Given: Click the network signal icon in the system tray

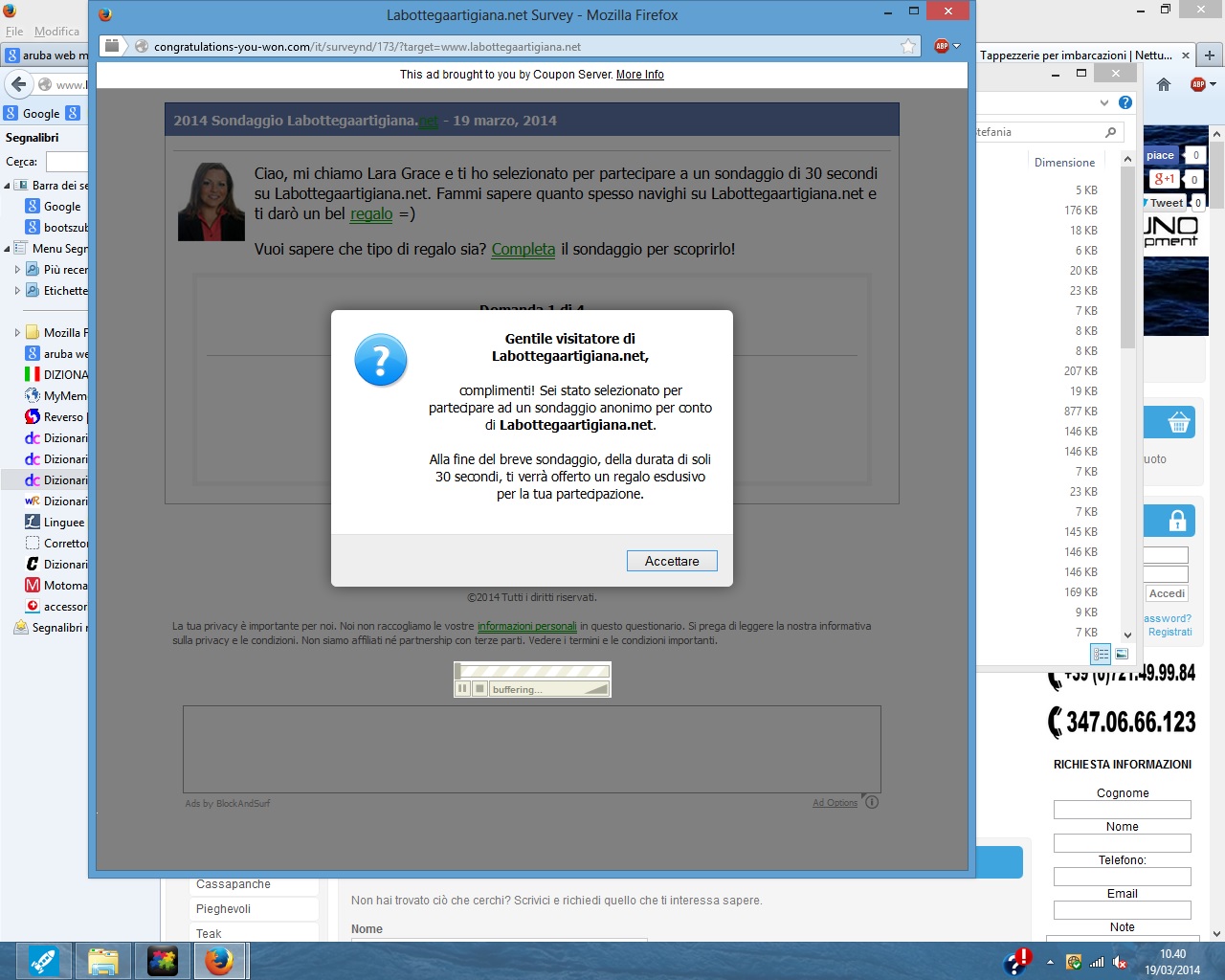Looking at the screenshot, I should point(1097,962).
